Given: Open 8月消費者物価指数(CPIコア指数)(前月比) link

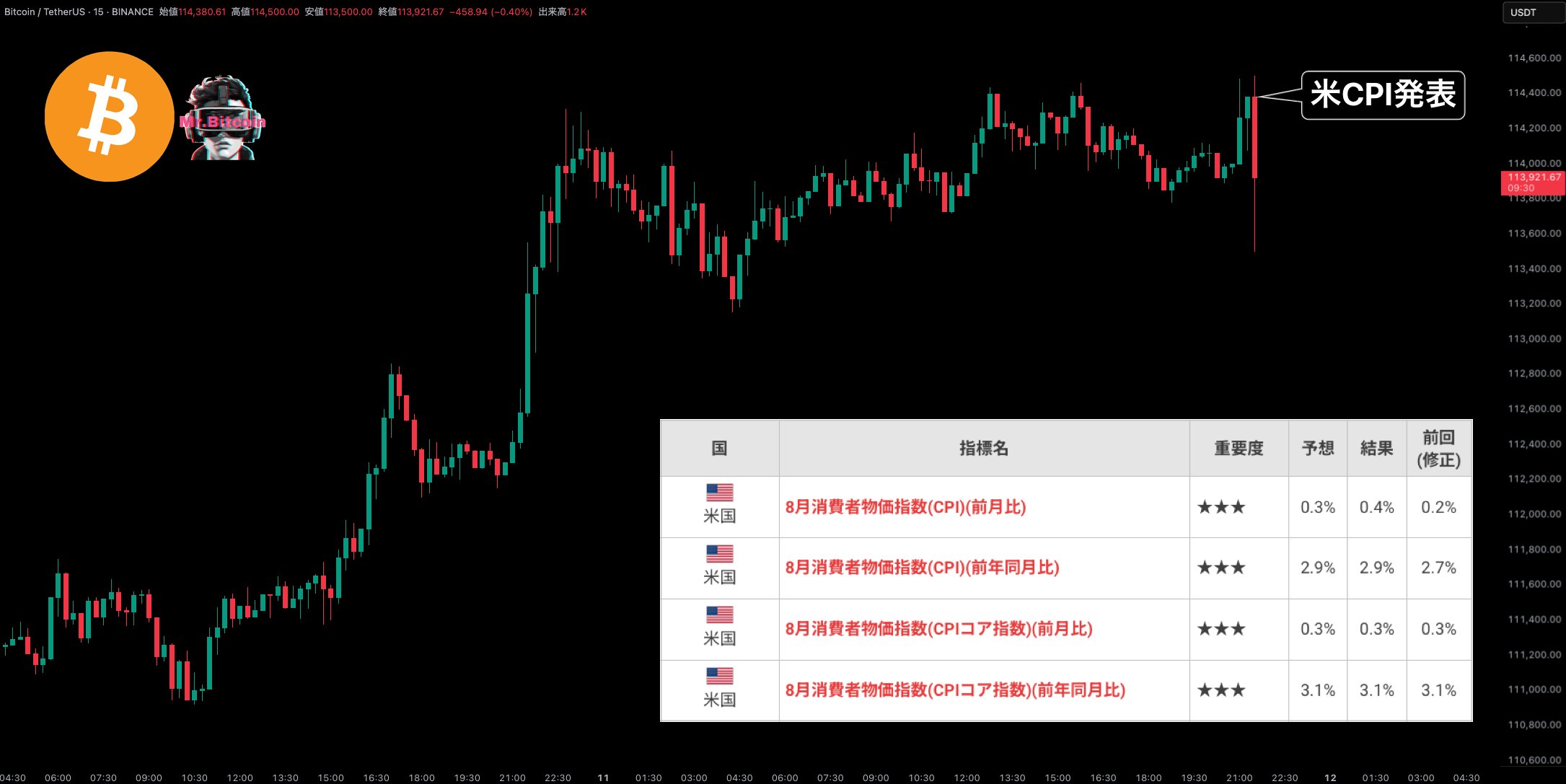Looking at the screenshot, I should 938,629.
